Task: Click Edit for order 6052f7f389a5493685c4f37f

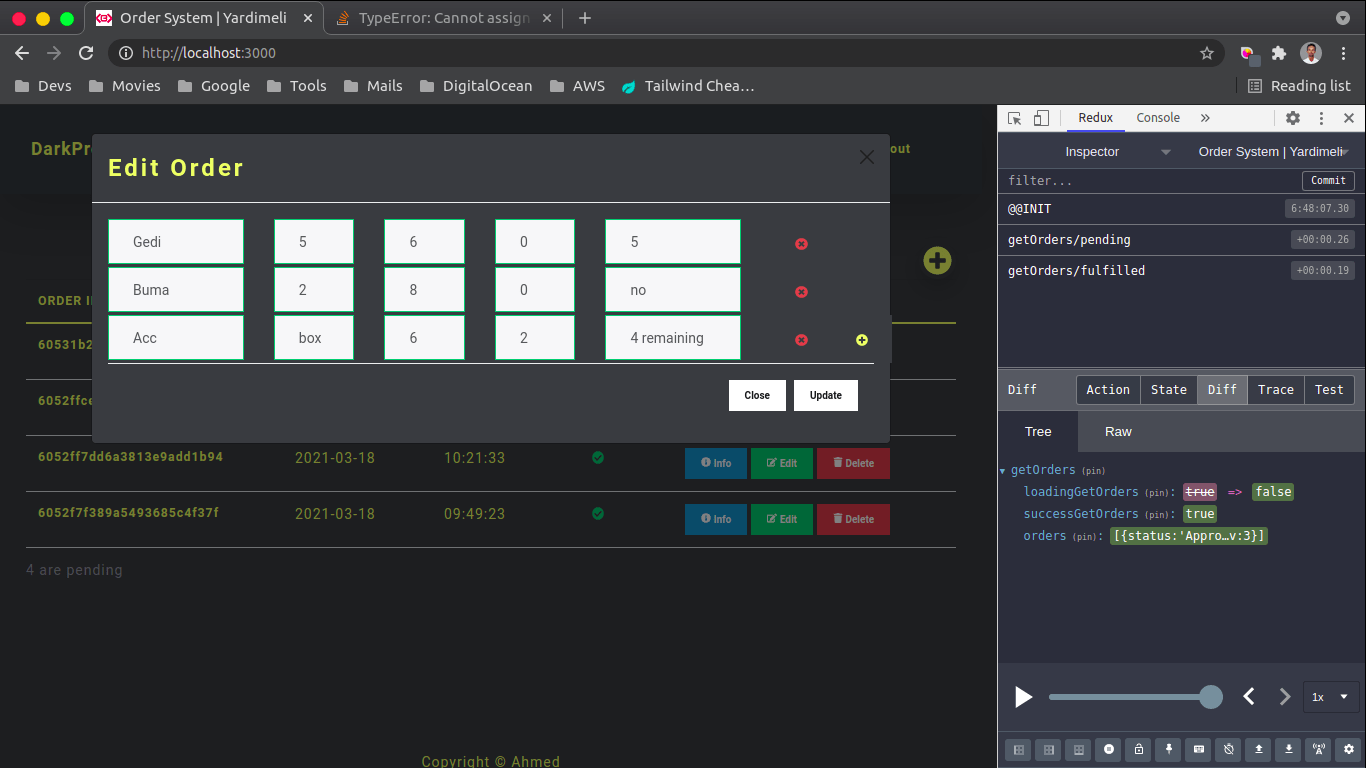Action: (x=782, y=519)
